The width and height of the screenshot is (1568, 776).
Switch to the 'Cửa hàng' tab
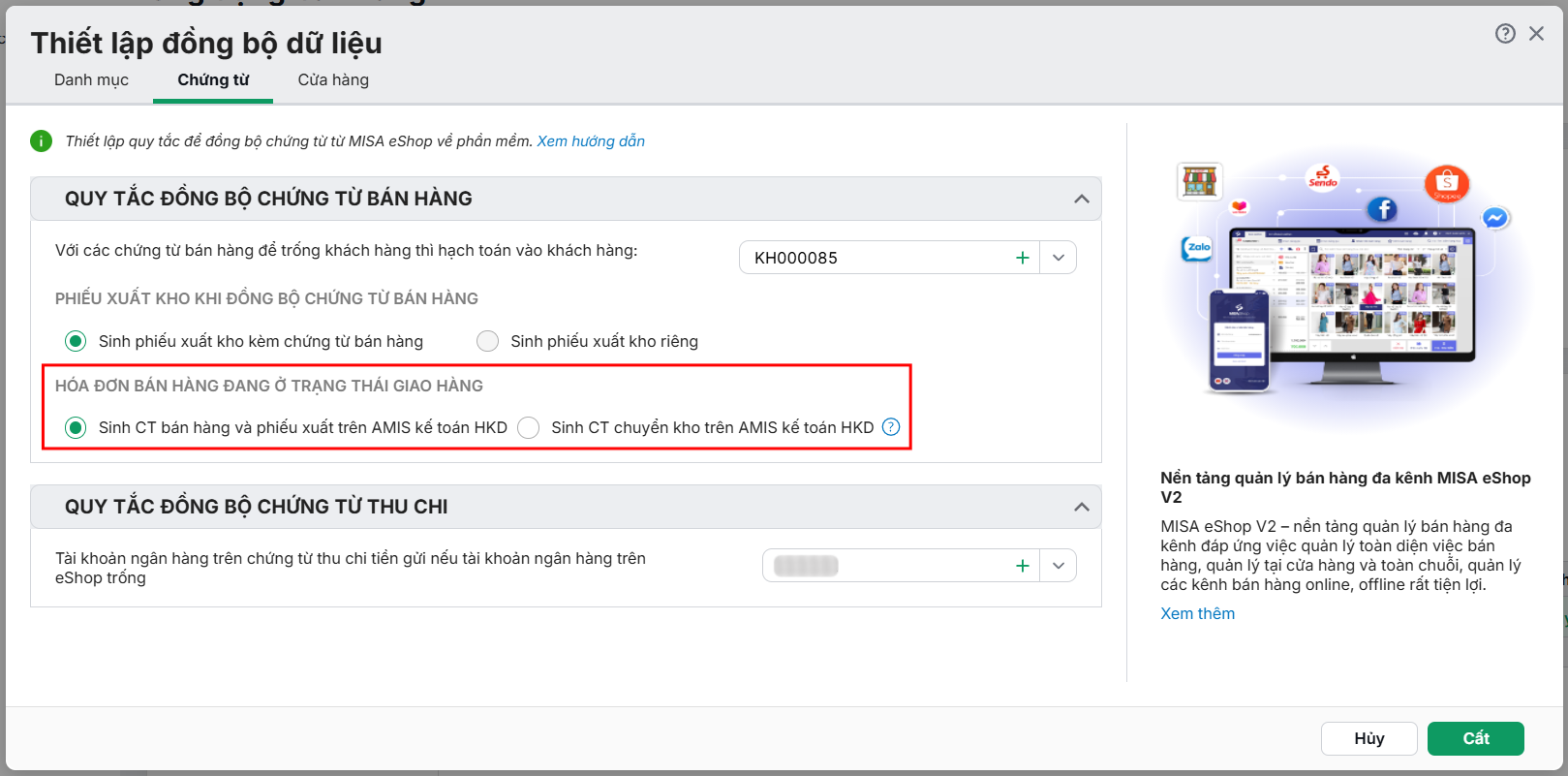pos(333,80)
